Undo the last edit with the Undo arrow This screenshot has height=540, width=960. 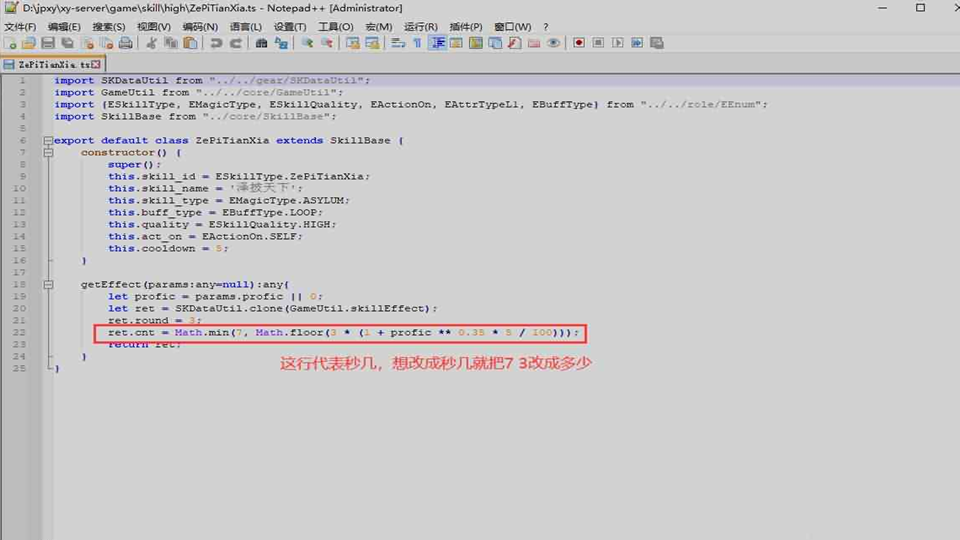coord(217,43)
